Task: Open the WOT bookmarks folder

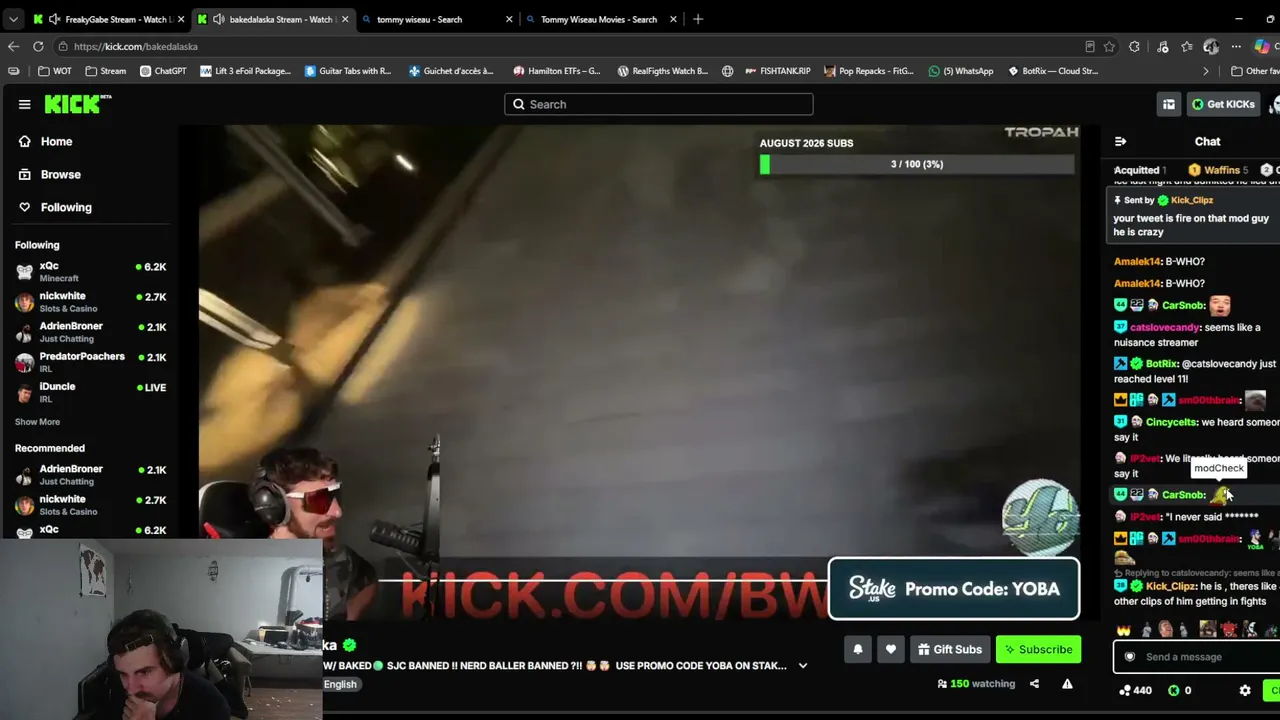Action: pyautogui.click(x=55, y=71)
